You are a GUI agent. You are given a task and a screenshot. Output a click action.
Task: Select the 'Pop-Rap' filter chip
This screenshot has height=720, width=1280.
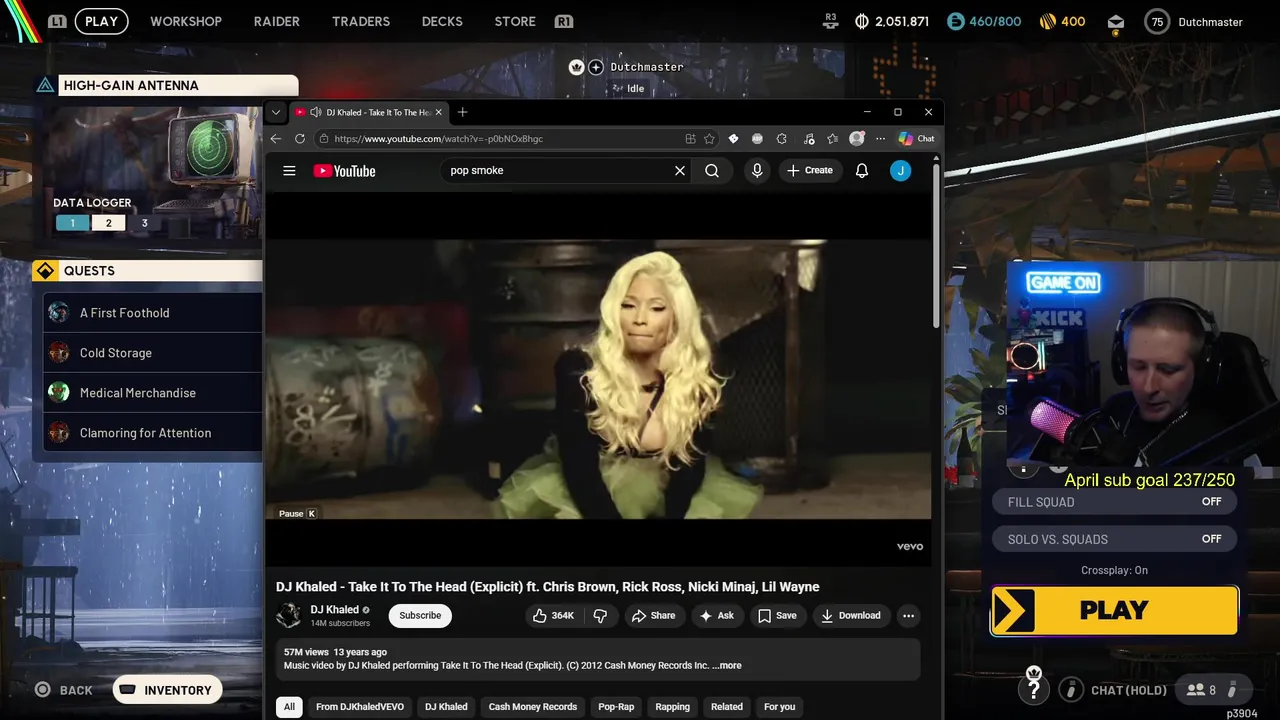[616, 707]
